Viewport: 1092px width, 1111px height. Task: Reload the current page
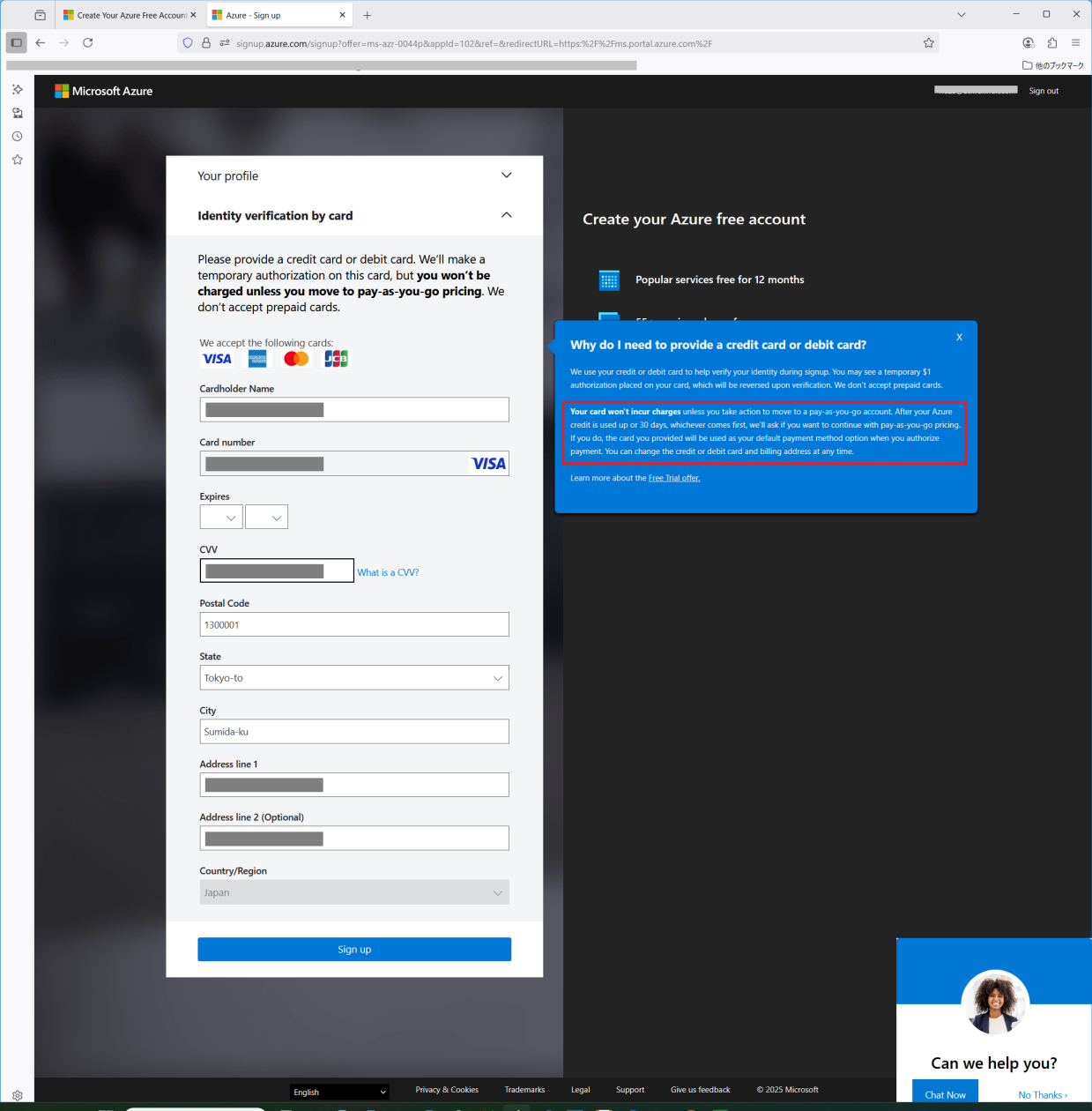88,42
